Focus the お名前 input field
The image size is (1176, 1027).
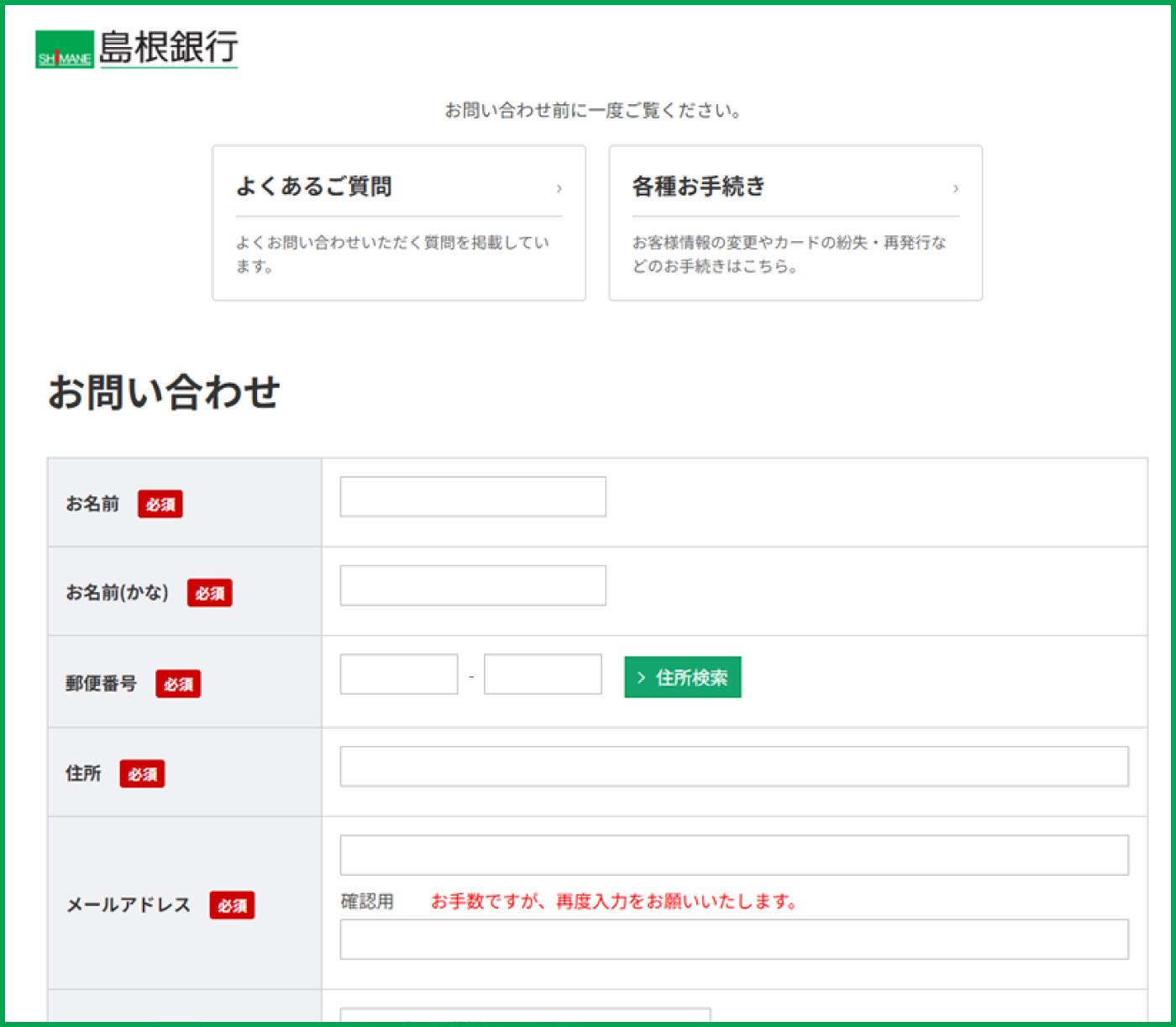pos(473,496)
